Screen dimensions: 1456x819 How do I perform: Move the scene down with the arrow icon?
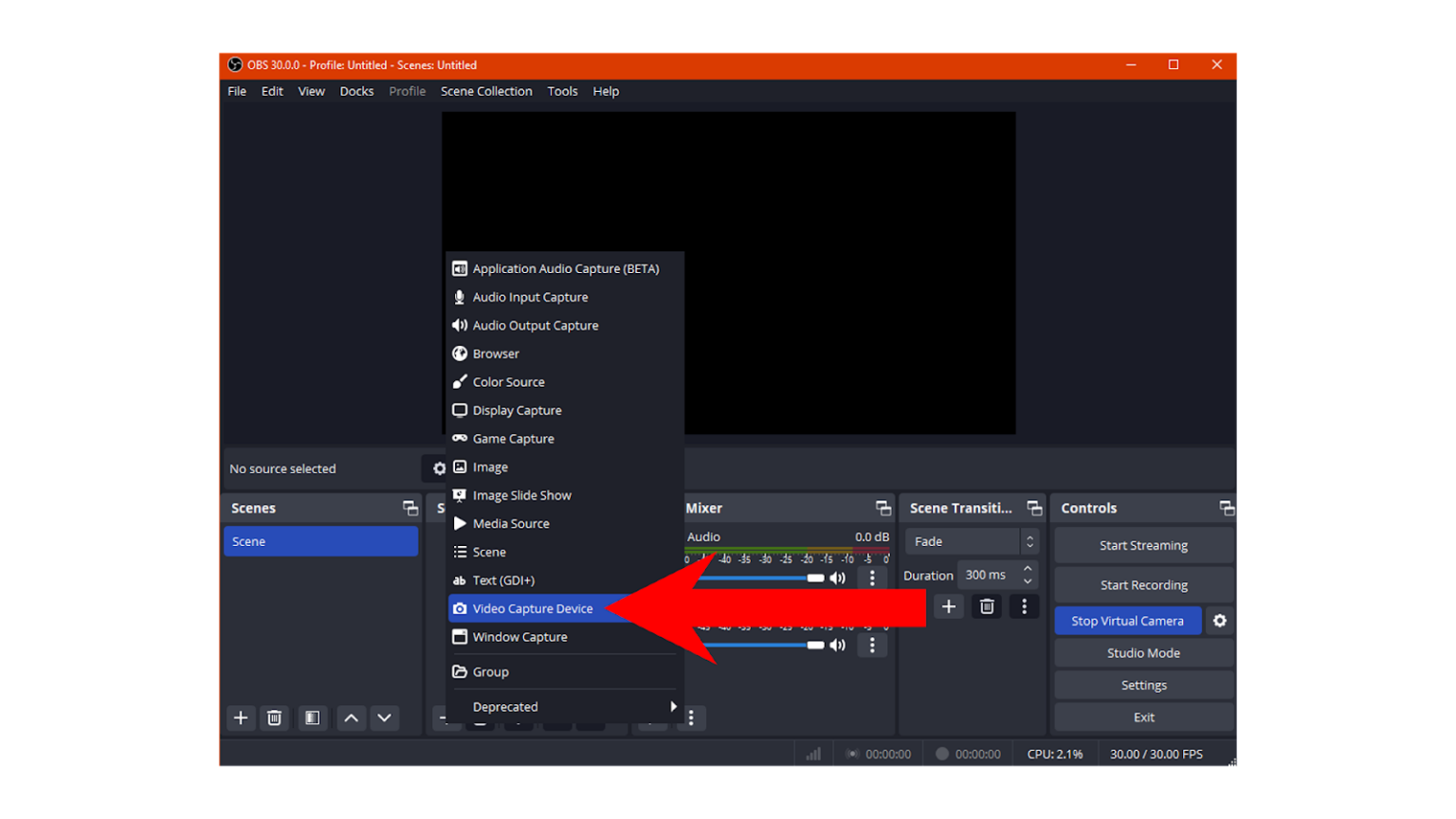click(385, 718)
